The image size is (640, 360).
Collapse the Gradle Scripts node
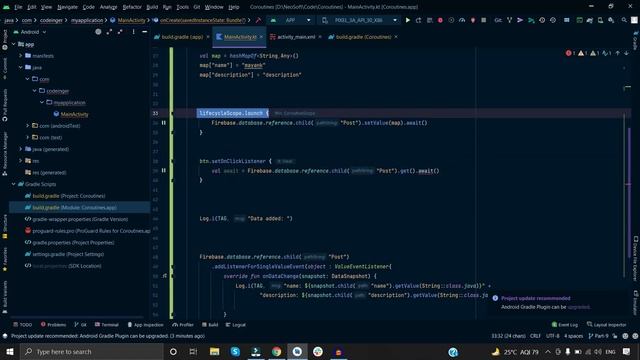[14, 184]
